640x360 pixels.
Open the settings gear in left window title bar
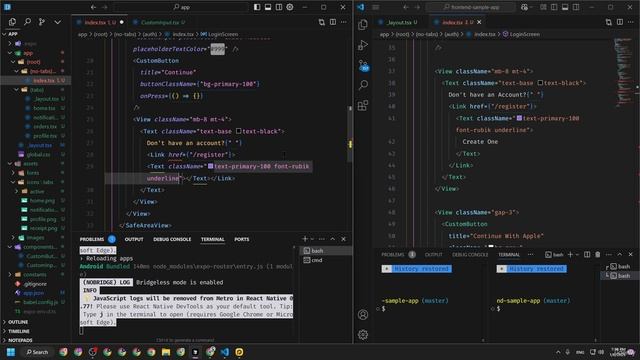[290, 7]
